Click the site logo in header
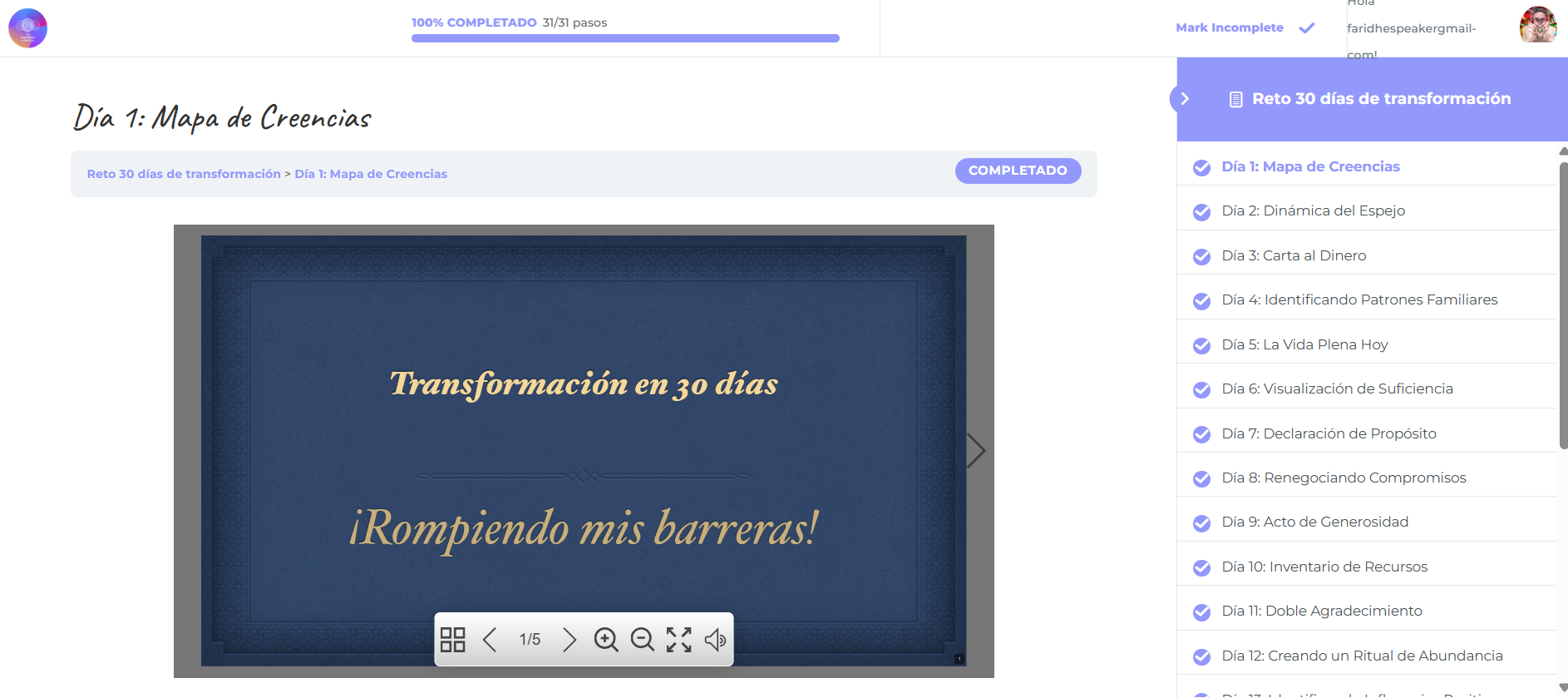This screenshot has width=1568, height=698. tap(27, 28)
